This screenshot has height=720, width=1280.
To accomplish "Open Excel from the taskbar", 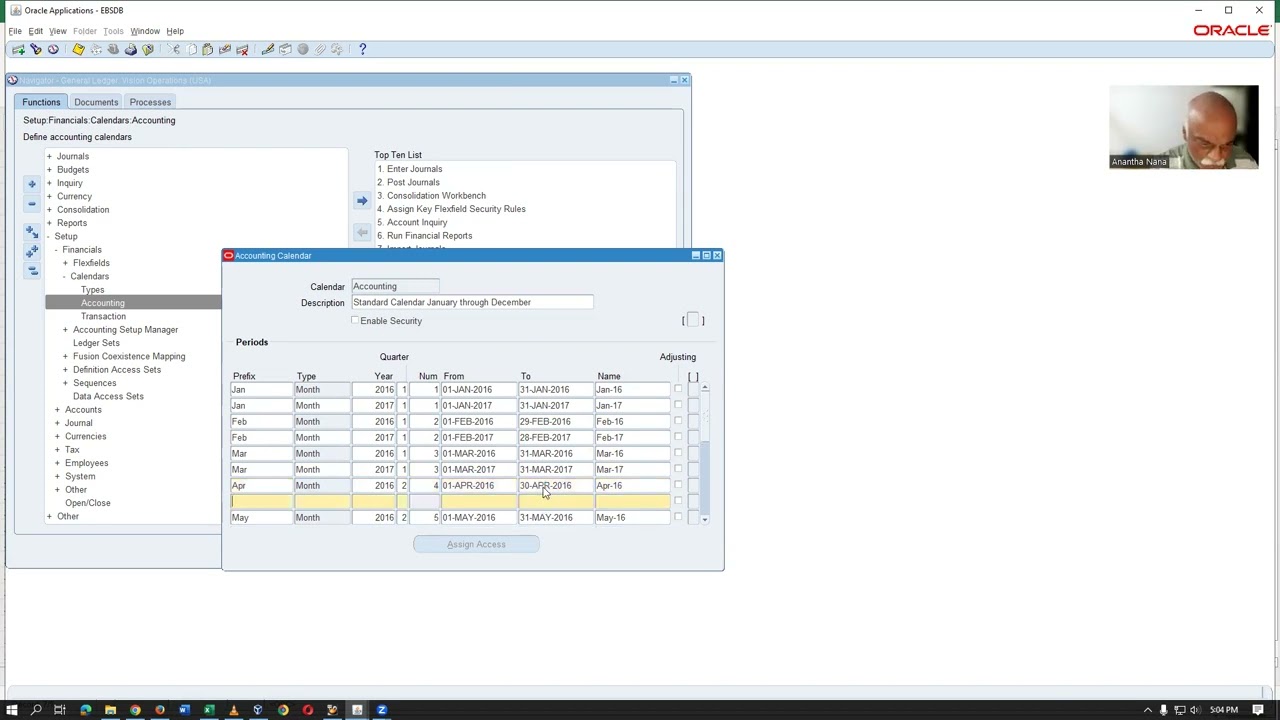I will [209, 710].
